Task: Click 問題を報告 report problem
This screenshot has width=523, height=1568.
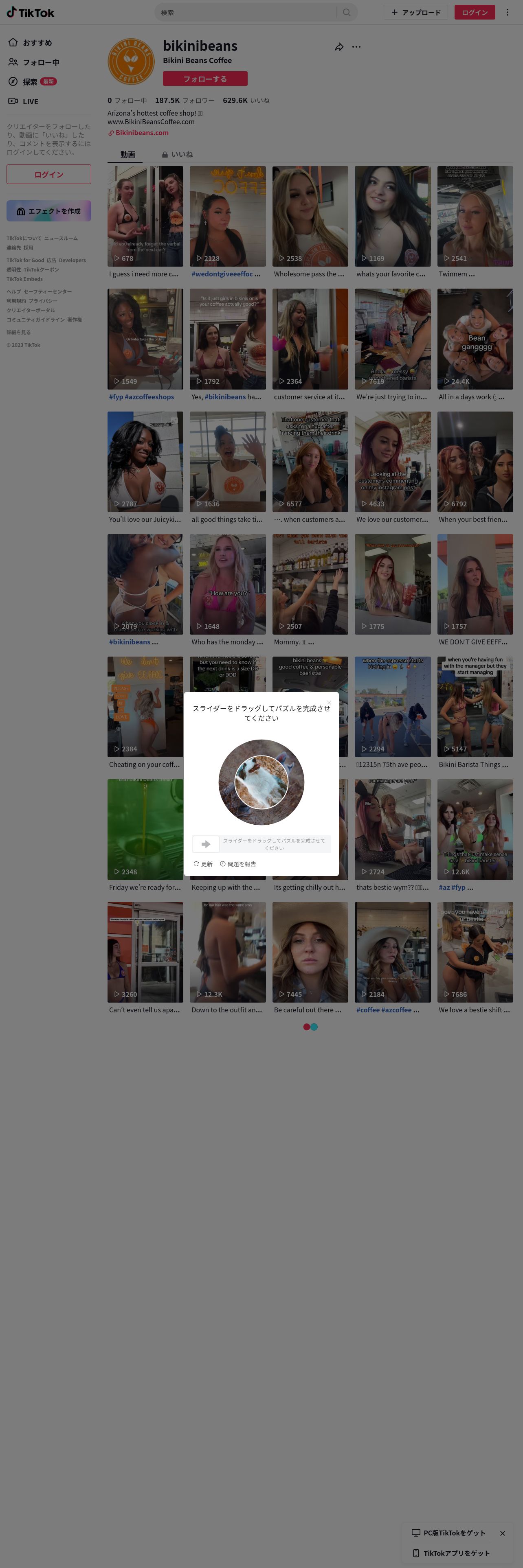Action: click(238, 864)
